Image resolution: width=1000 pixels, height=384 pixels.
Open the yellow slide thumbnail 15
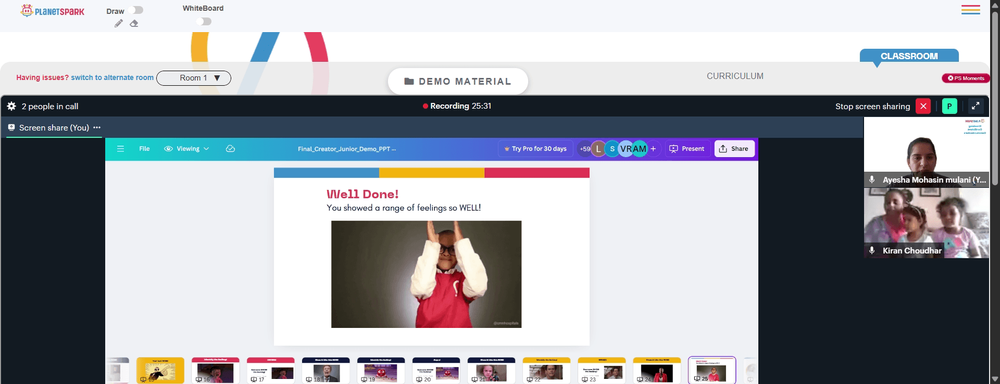click(160, 371)
